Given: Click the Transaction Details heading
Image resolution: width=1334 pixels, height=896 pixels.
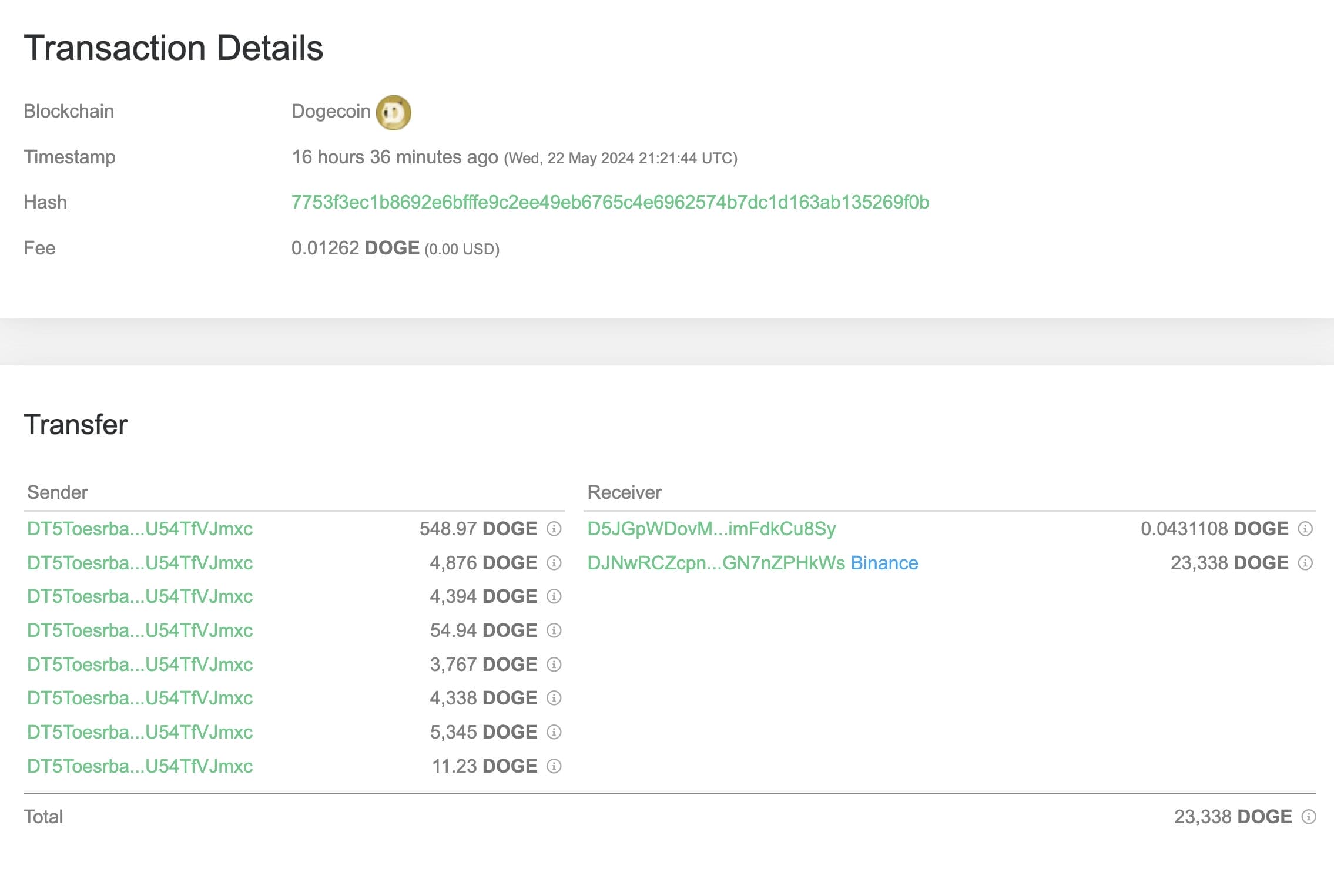Looking at the screenshot, I should pyautogui.click(x=173, y=48).
